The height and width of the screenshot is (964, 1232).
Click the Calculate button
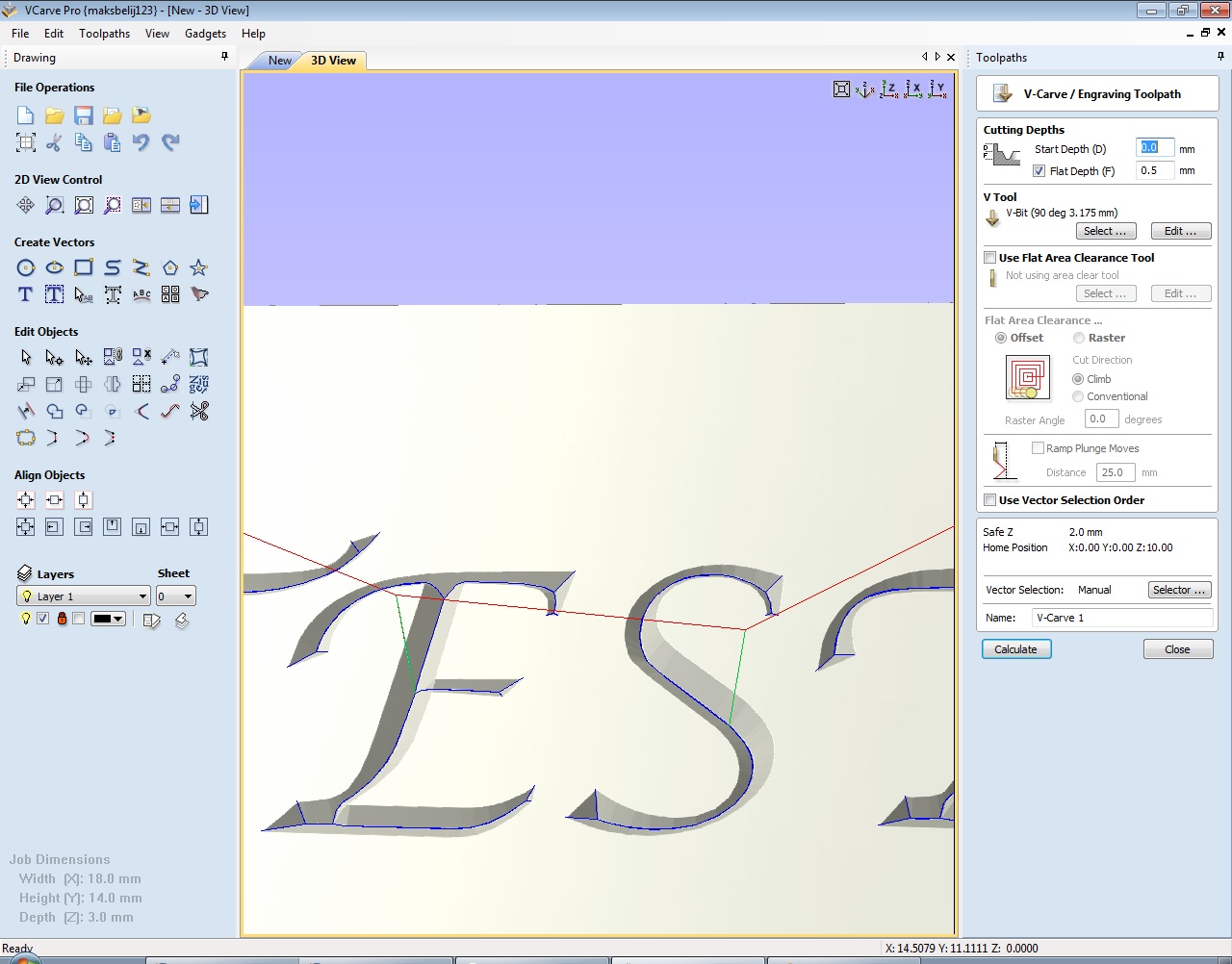[1016, 649]
